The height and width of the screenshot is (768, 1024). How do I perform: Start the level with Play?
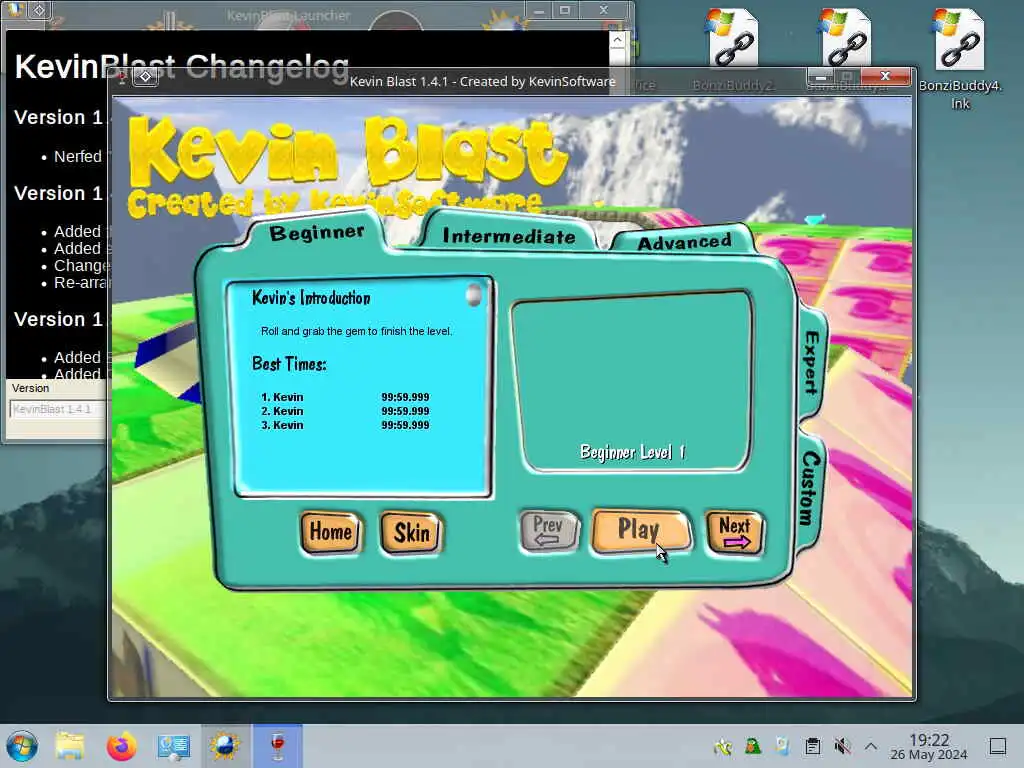coord(640,530)
